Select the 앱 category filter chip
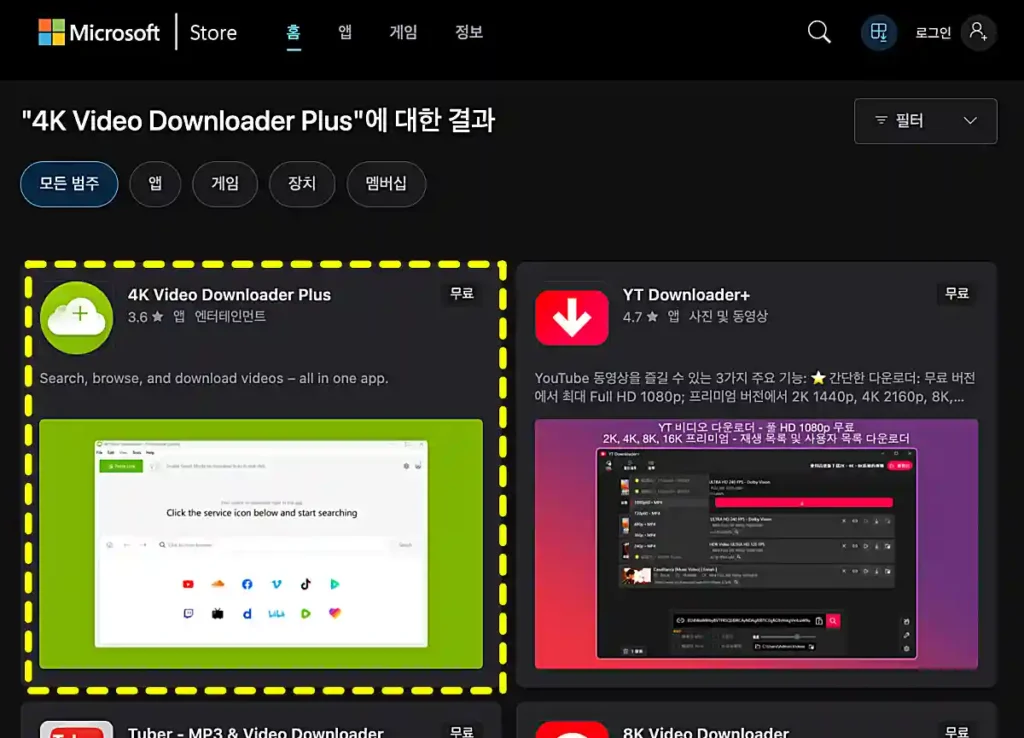The width and height of the screenshot is (1024, 738). (155, 184)
